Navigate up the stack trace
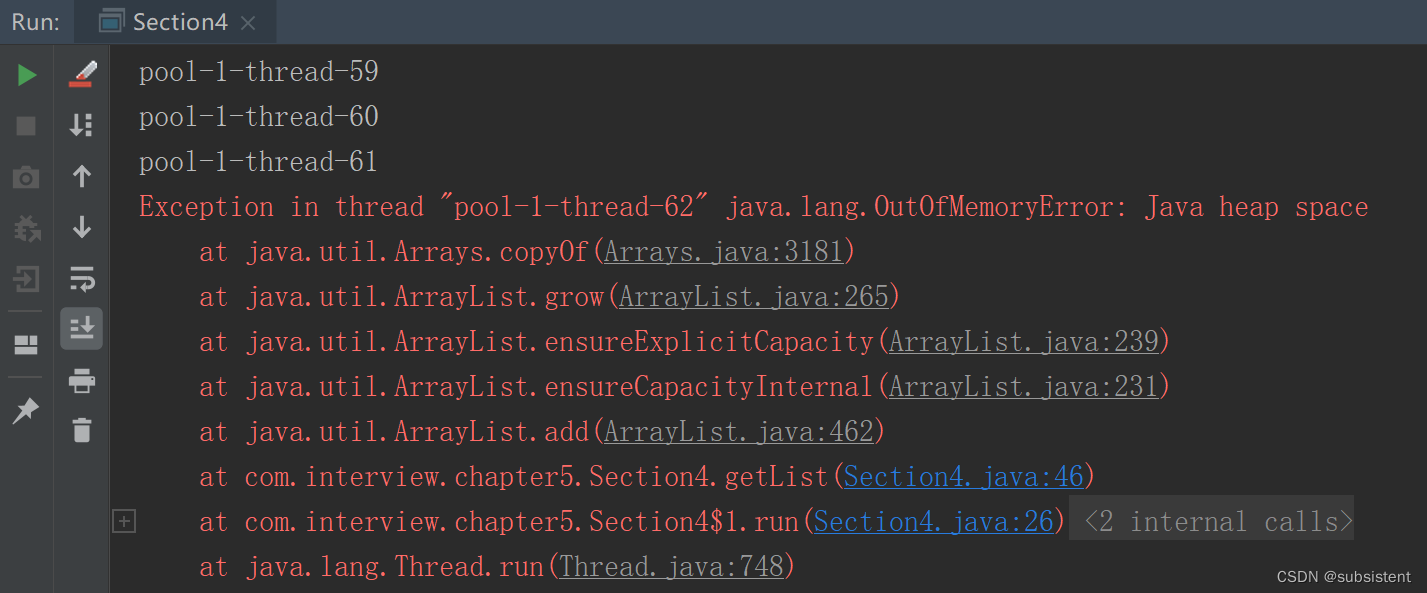Screen dimensions: 1427x593 point(83,176)
